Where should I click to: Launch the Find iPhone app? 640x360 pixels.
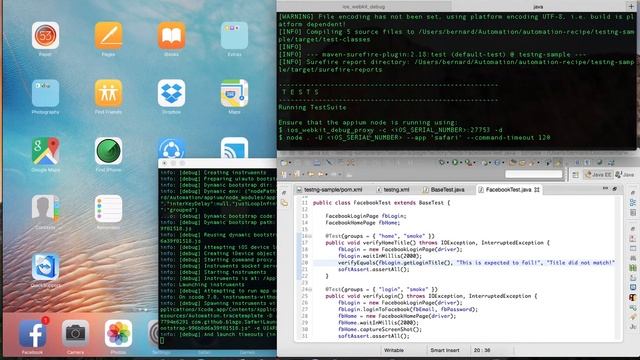point(108,151)
